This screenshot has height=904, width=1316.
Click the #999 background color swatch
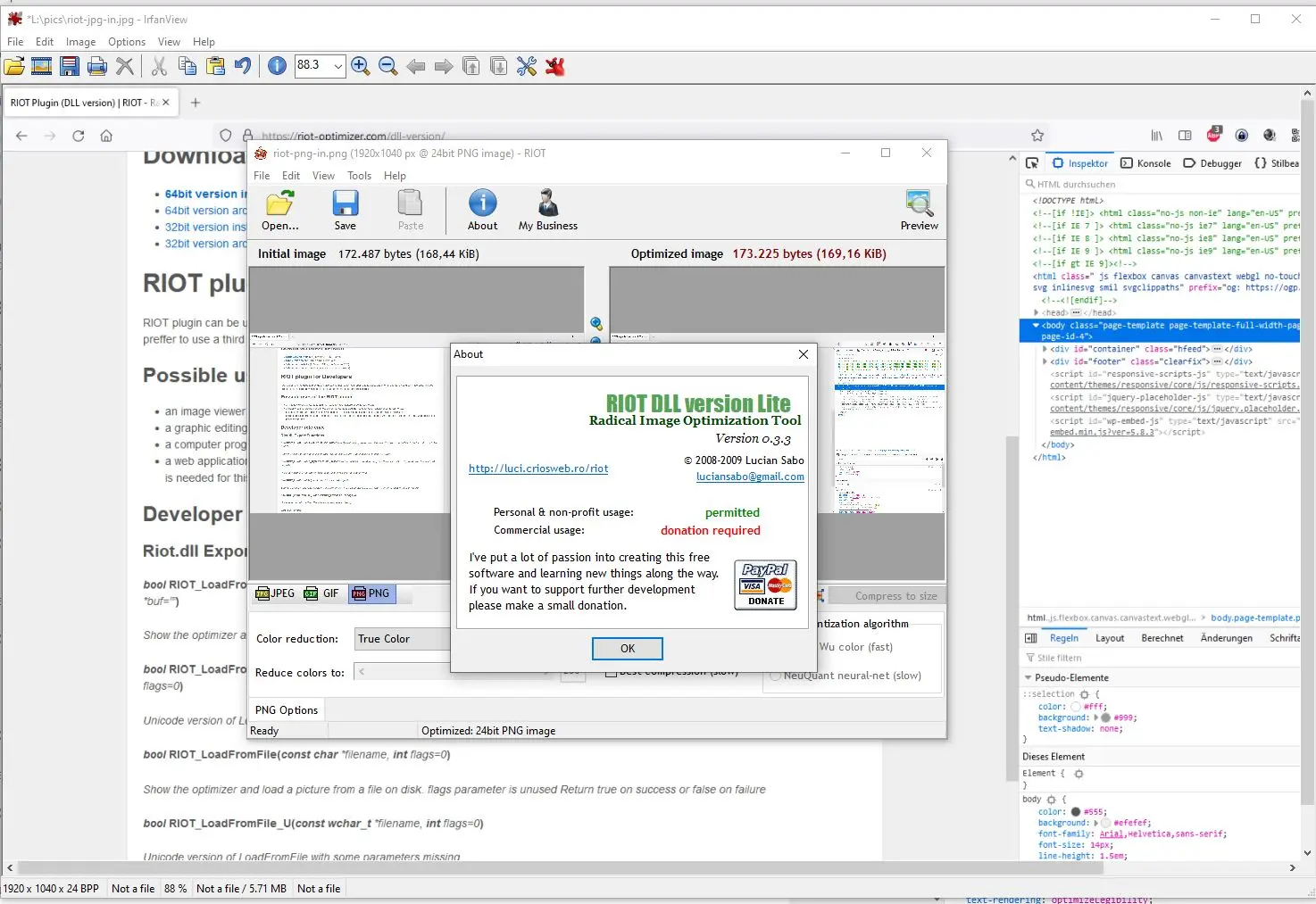tap(1106, 717)
